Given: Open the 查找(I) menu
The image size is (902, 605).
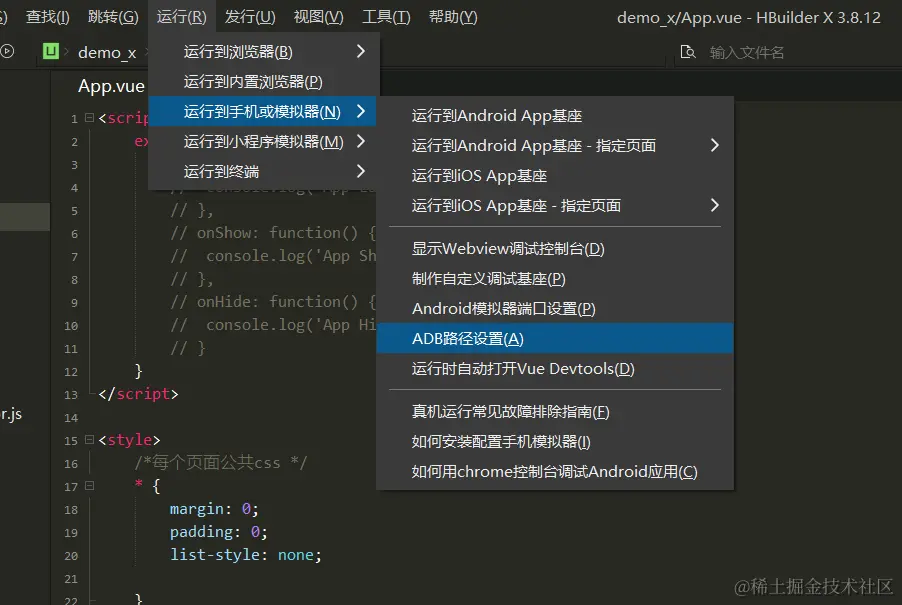Looking at the screenshot, I should (48, 17).
